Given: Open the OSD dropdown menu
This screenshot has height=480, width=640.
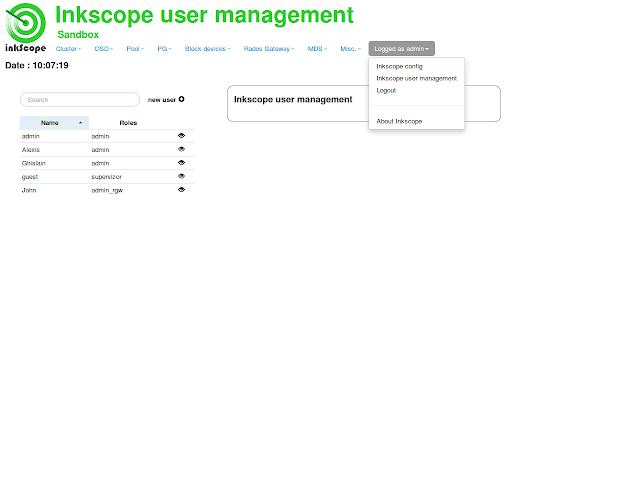Looking at the screenshot, I should tap(104, 49).
